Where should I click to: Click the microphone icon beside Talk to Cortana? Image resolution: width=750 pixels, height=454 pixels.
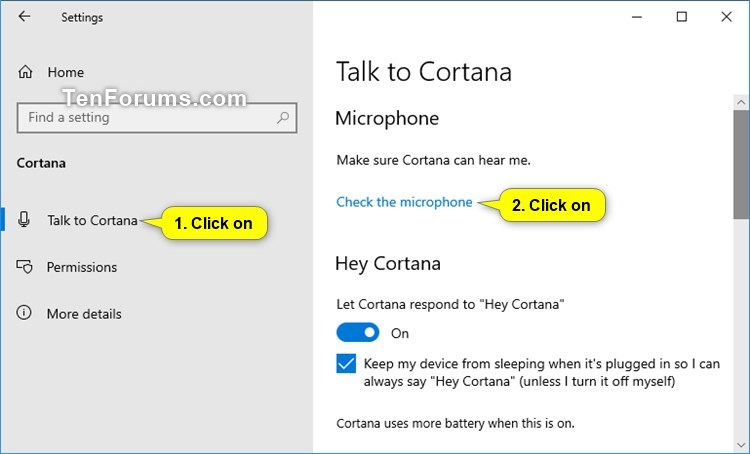24,220
